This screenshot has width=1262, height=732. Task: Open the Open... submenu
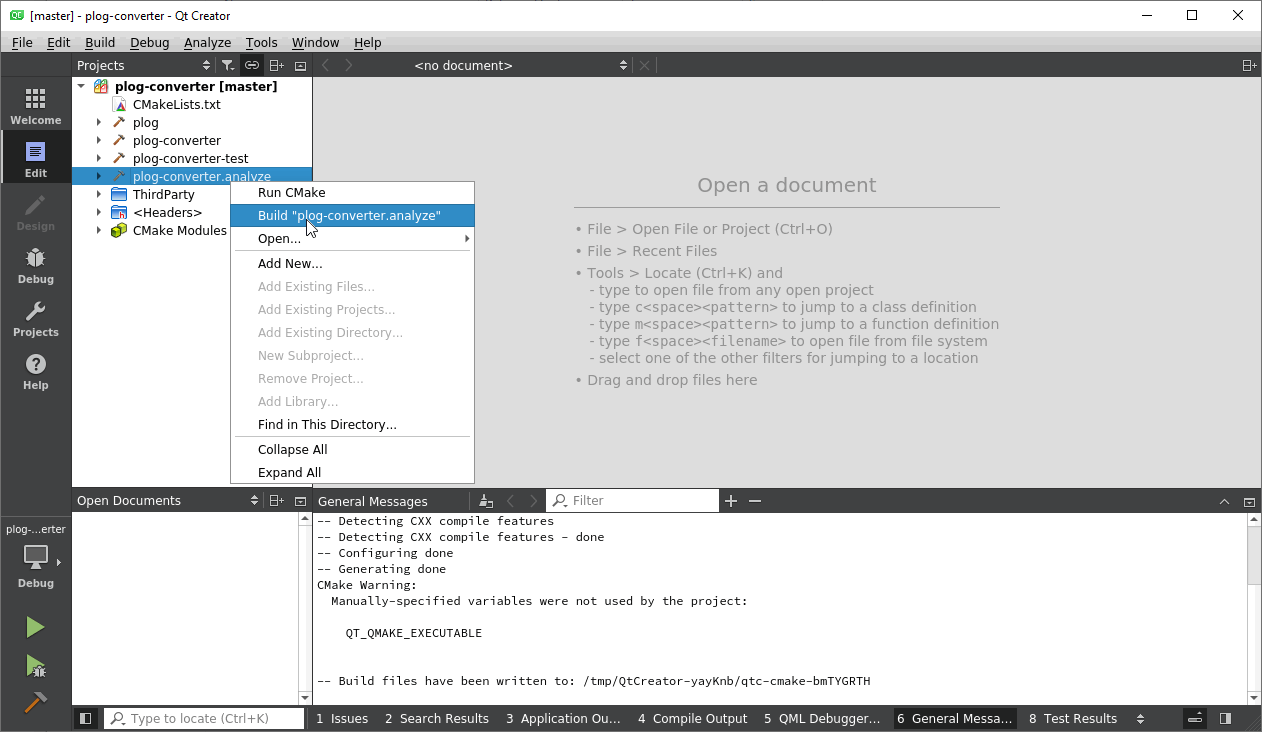coord(352,238)
